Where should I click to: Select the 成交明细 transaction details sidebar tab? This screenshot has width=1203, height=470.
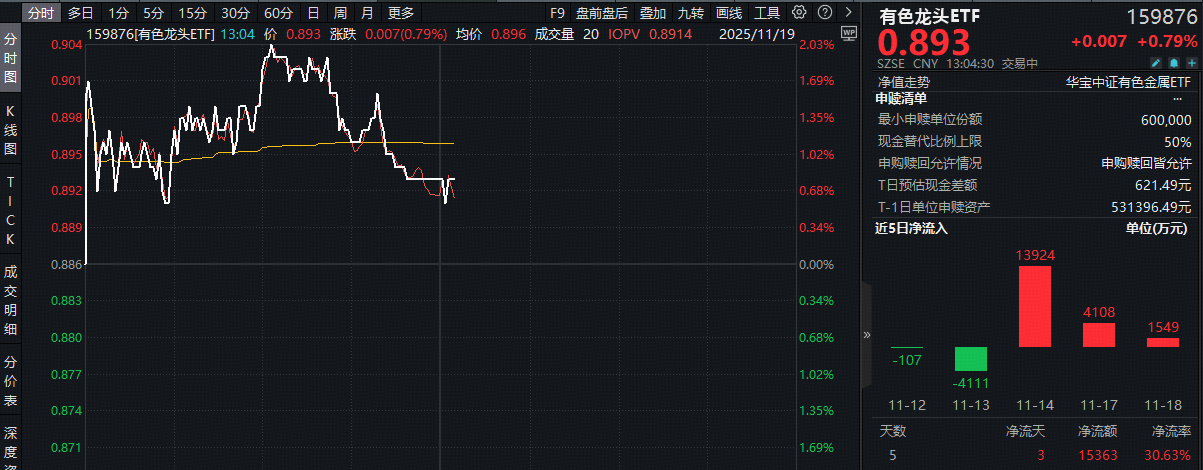(11, 299)
